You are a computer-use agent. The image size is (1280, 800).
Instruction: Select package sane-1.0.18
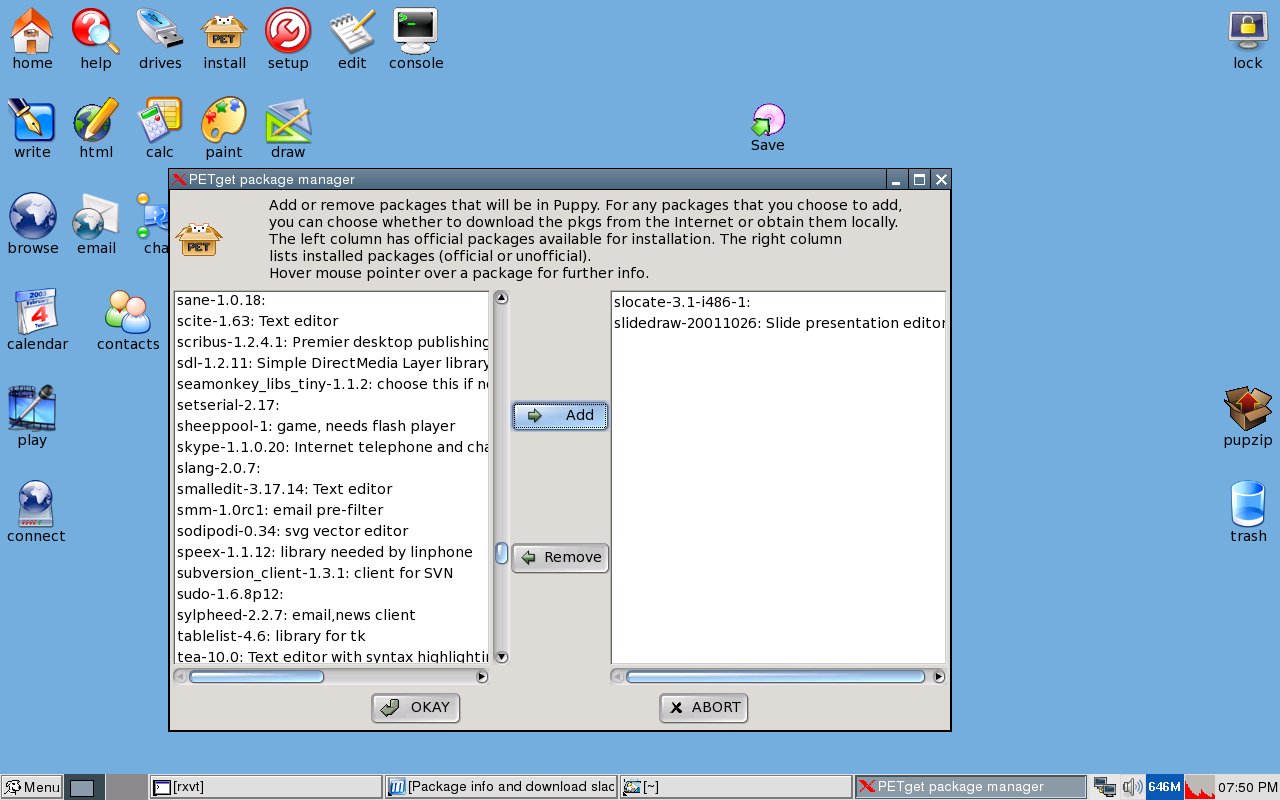coord(331,300)
